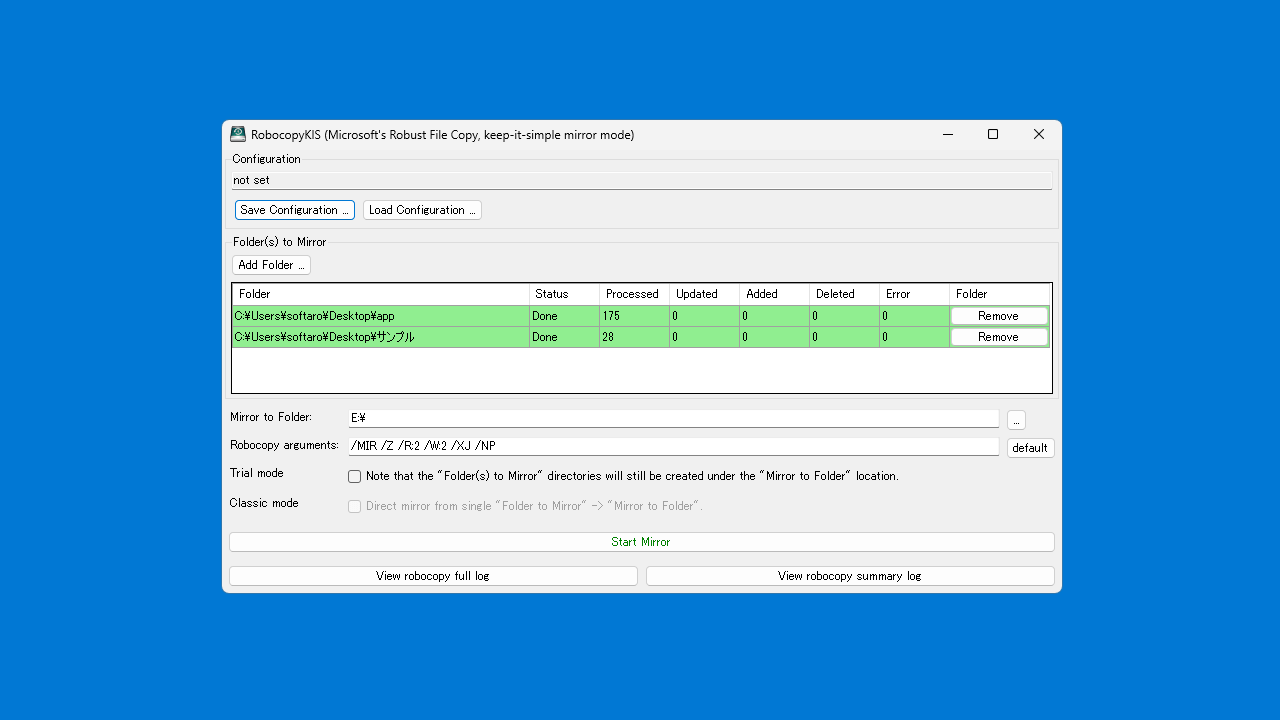Reset Robocopy arguments with default button
This screenshot has height=720, width=1280.
(x=1030, y=448)
